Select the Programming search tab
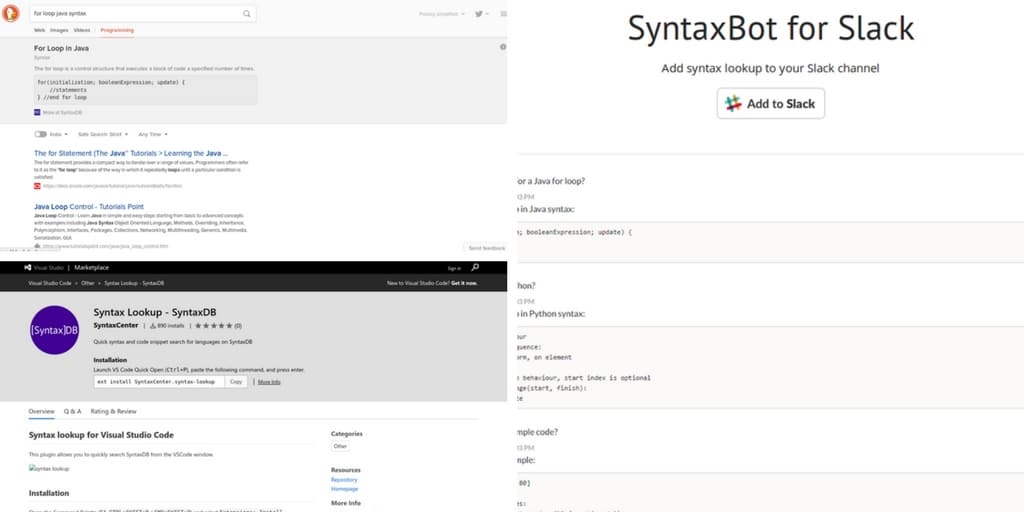 click(x=117, y=30)
